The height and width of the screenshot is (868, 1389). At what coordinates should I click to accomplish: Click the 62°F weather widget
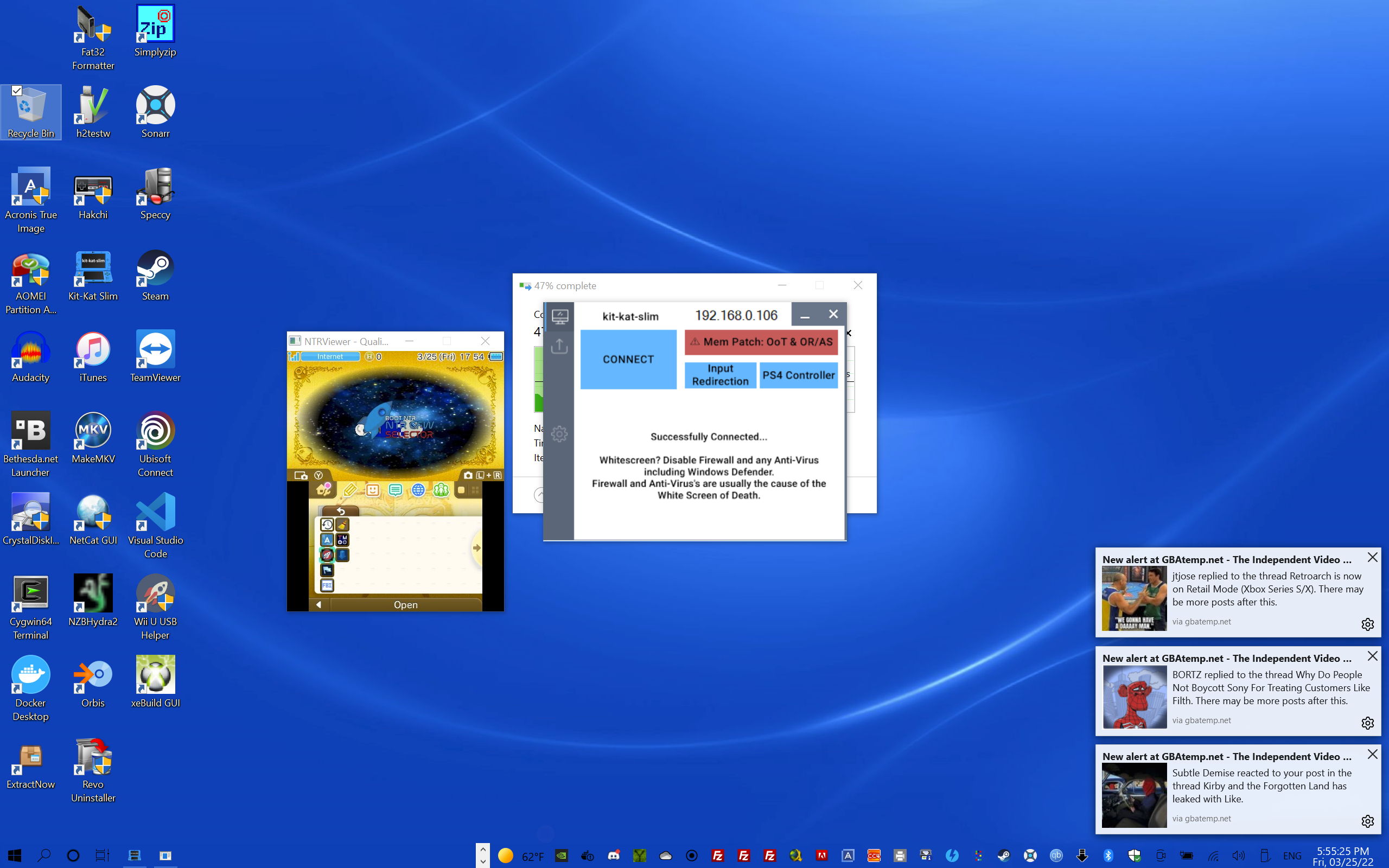pos(521,856)
